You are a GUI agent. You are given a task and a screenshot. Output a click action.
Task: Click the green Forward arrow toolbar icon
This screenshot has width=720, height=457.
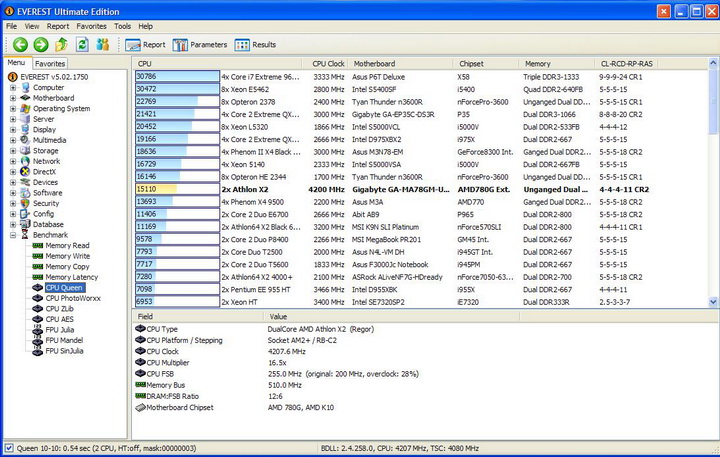tap(41, 45)
